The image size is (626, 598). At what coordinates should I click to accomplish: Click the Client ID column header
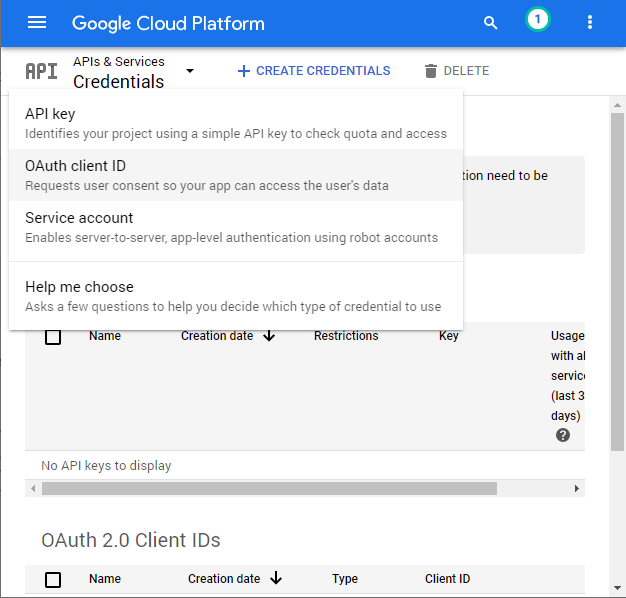pyautogui.click(x=448, y=579)
